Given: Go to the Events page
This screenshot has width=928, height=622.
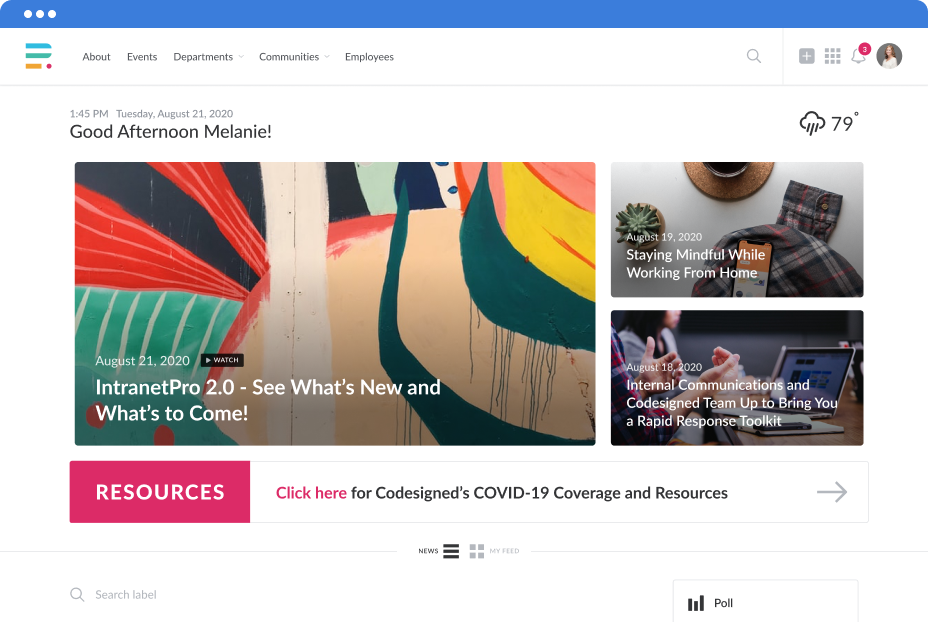Looking at the screenshot, I should [x=142, y=57].
